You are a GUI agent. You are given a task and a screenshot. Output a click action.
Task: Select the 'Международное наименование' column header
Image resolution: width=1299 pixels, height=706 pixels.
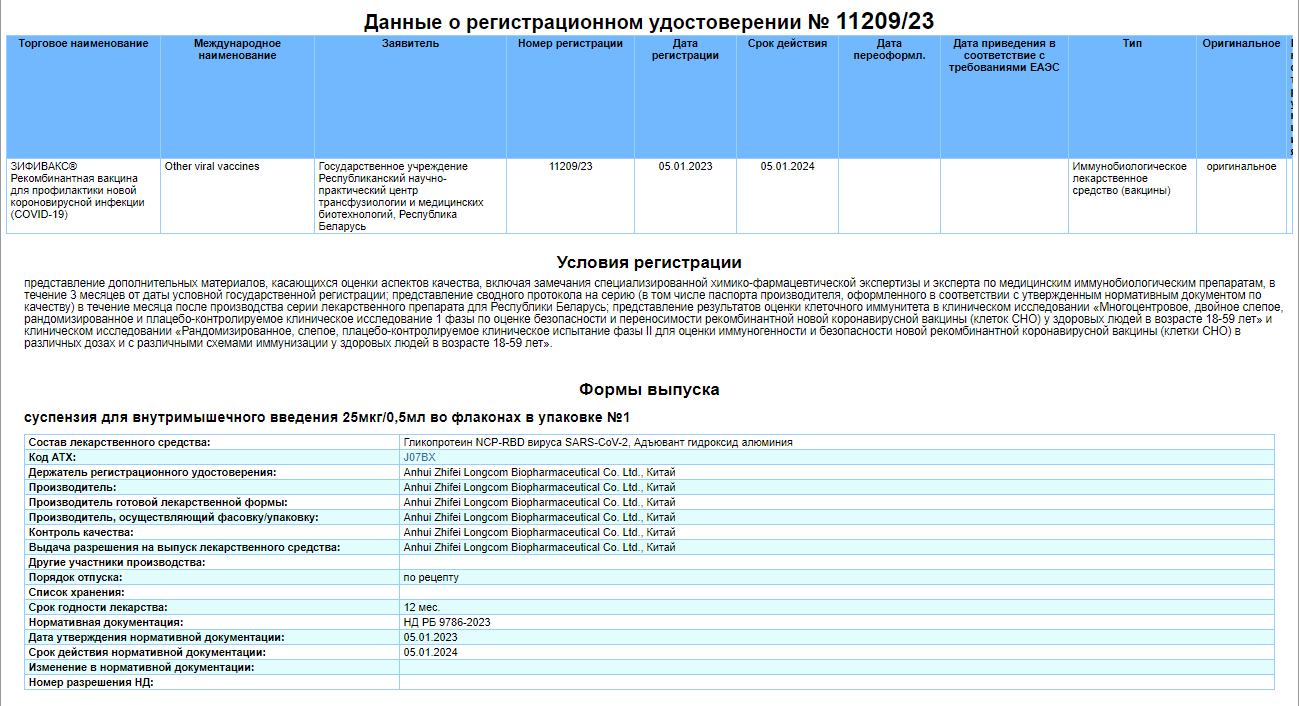[237, 50]
